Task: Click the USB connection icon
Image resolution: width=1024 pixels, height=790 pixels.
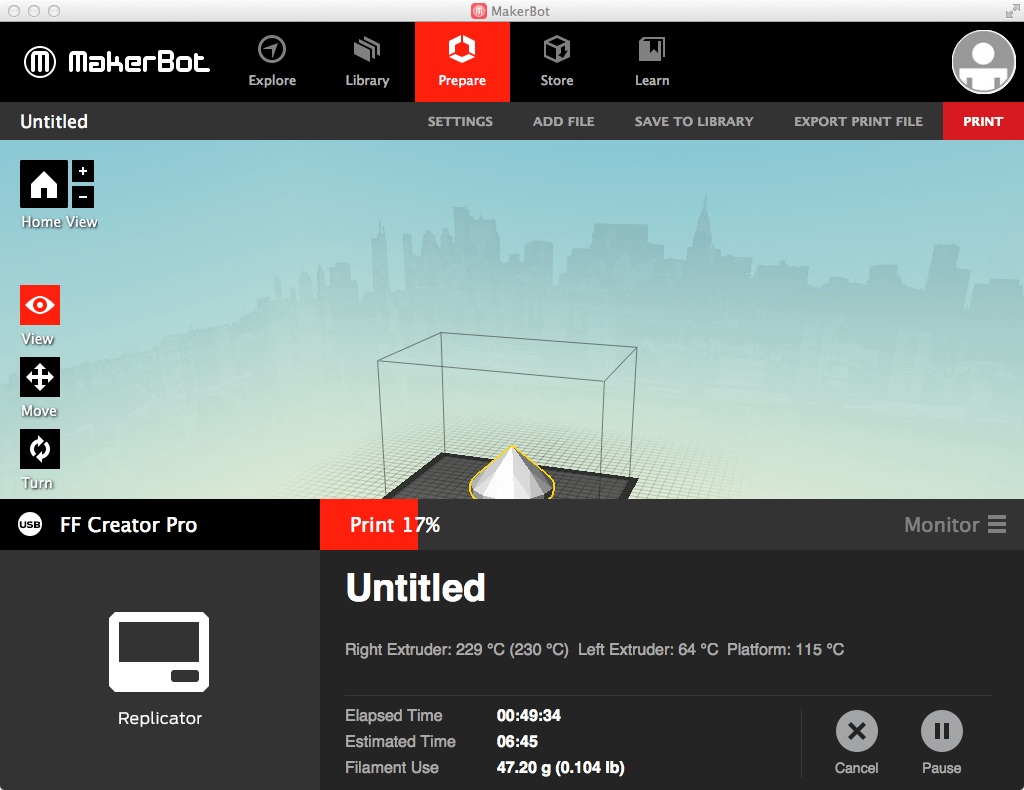Action: click(30, 524)
